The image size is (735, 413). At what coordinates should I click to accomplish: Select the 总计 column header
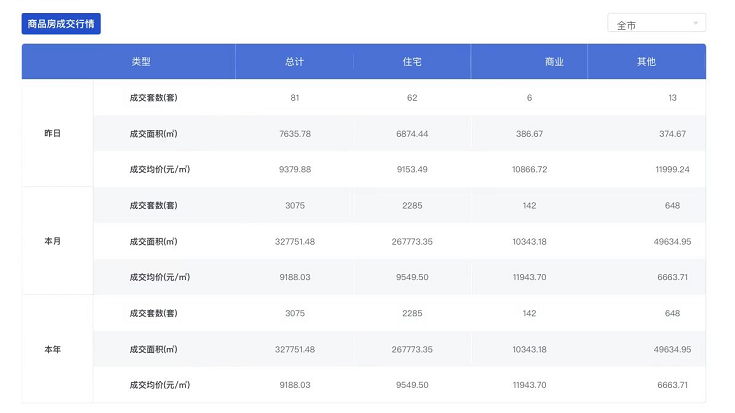[x=294, y=62]
